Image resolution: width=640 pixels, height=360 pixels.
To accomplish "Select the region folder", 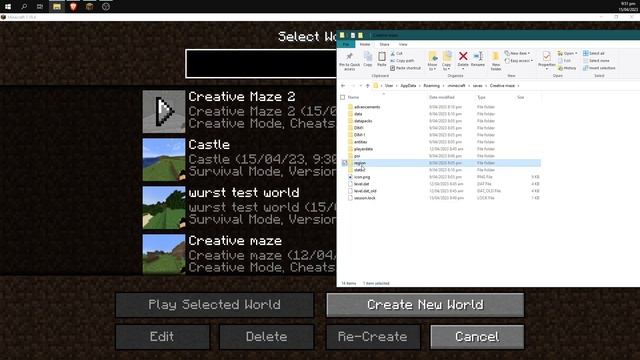I will point(360,163).
